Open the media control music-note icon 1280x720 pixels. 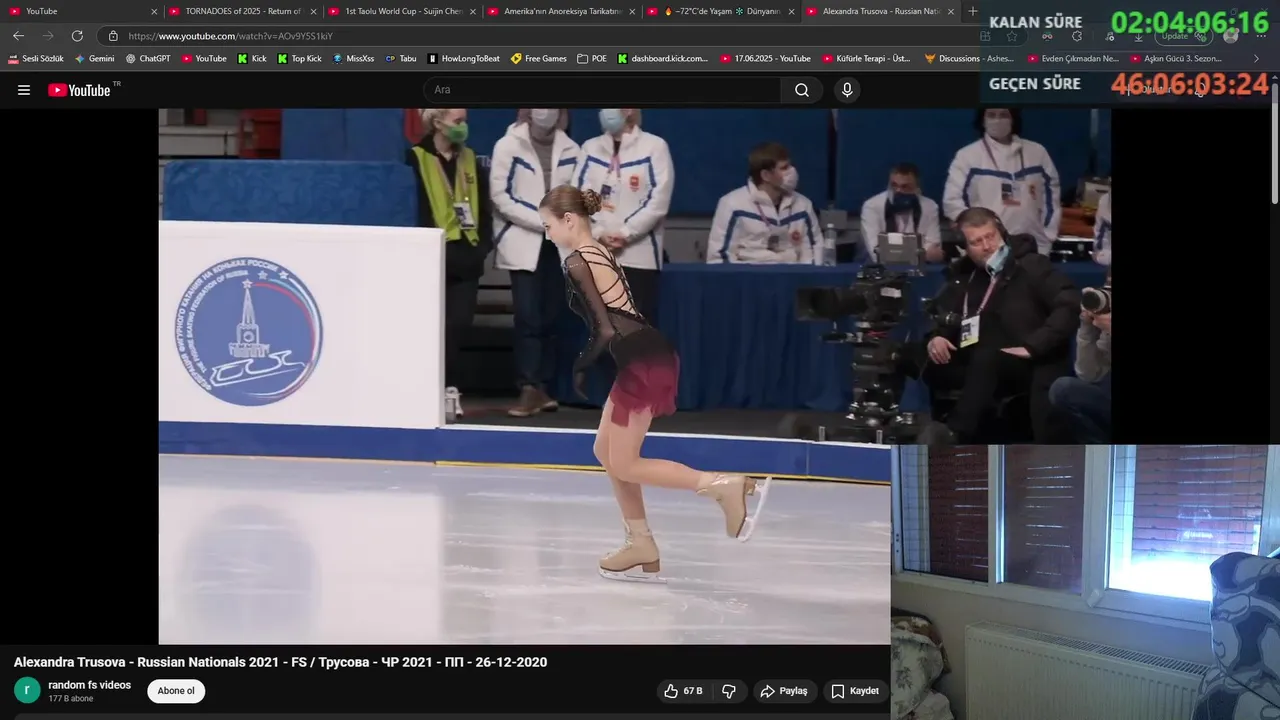[x=1110, y=36]
